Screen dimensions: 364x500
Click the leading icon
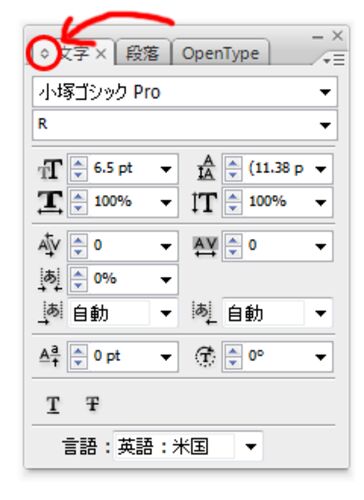(x=206, y=168)
